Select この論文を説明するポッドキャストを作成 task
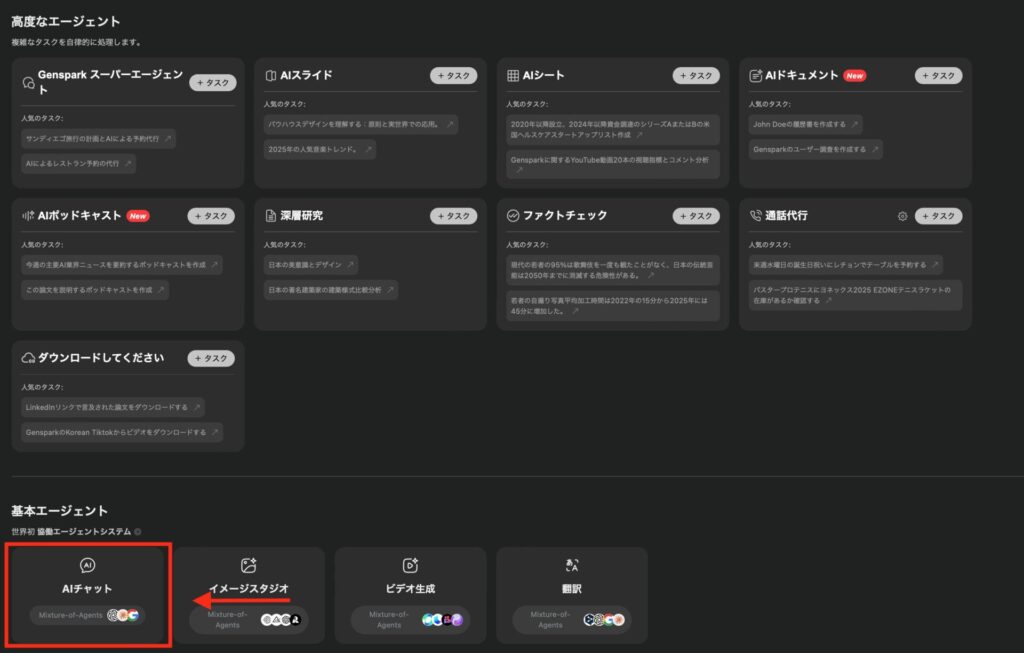 pos(95,290)
